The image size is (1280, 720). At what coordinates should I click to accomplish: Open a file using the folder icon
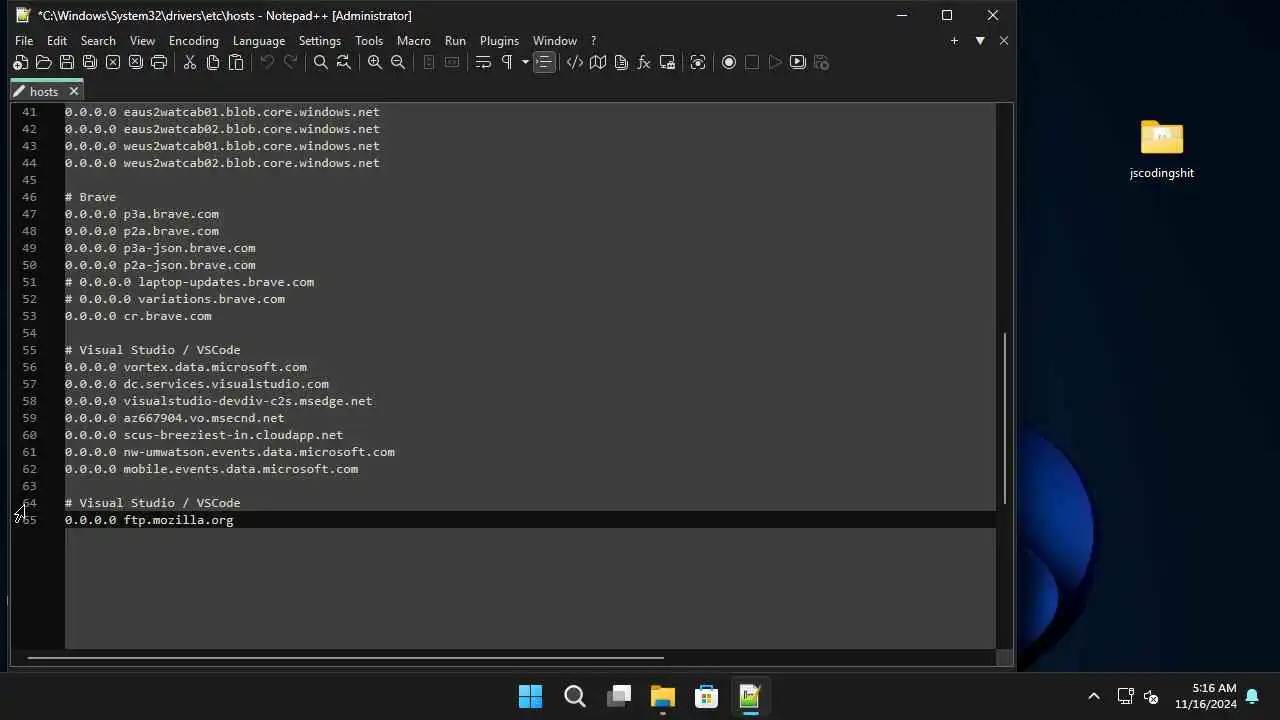point(43,62)
